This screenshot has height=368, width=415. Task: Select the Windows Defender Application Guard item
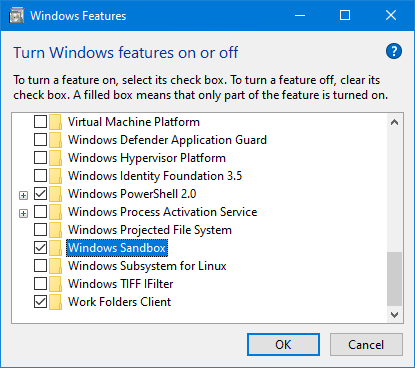point(167,140)
